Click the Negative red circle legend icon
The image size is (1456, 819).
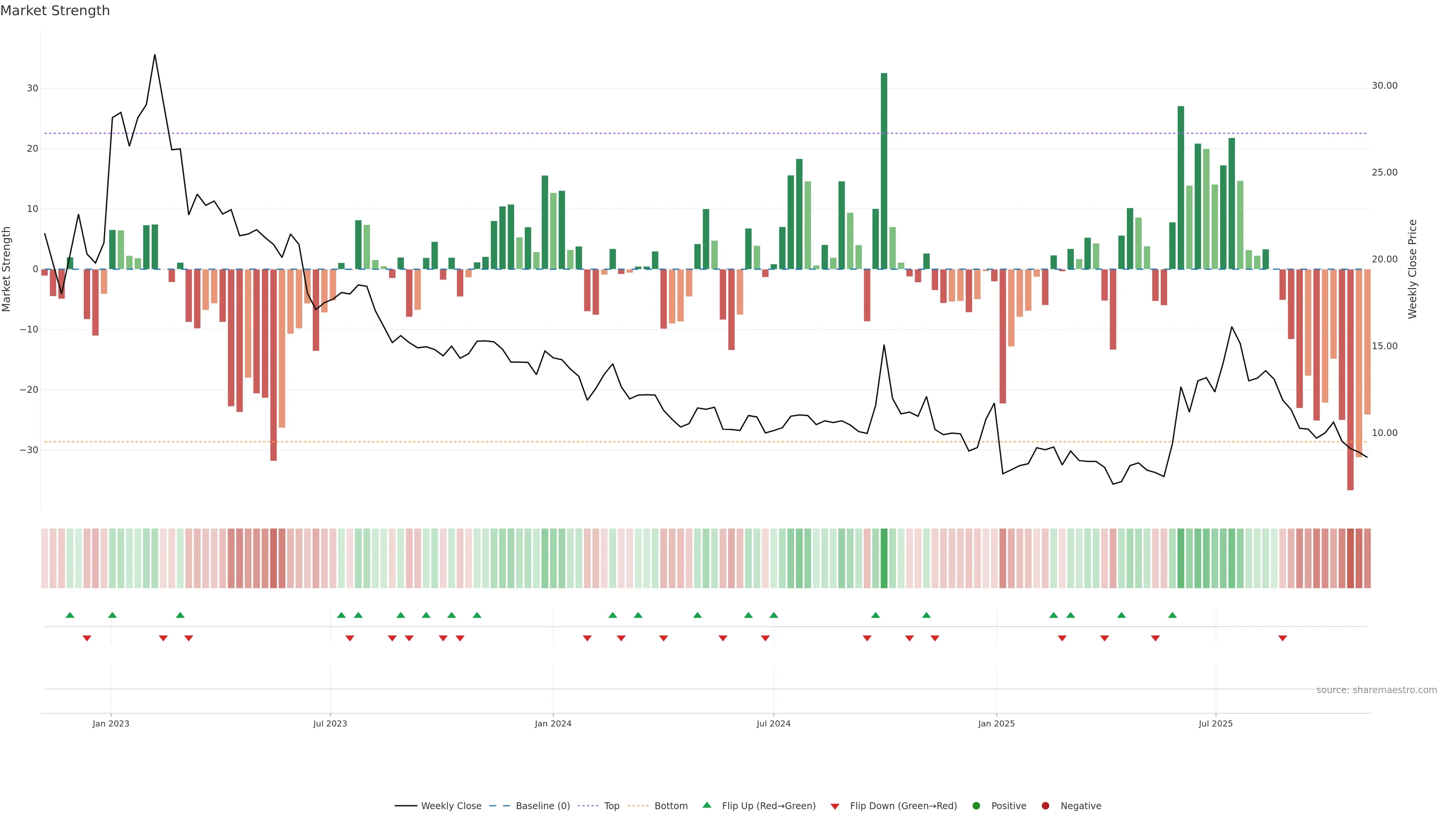[1045, 806]
